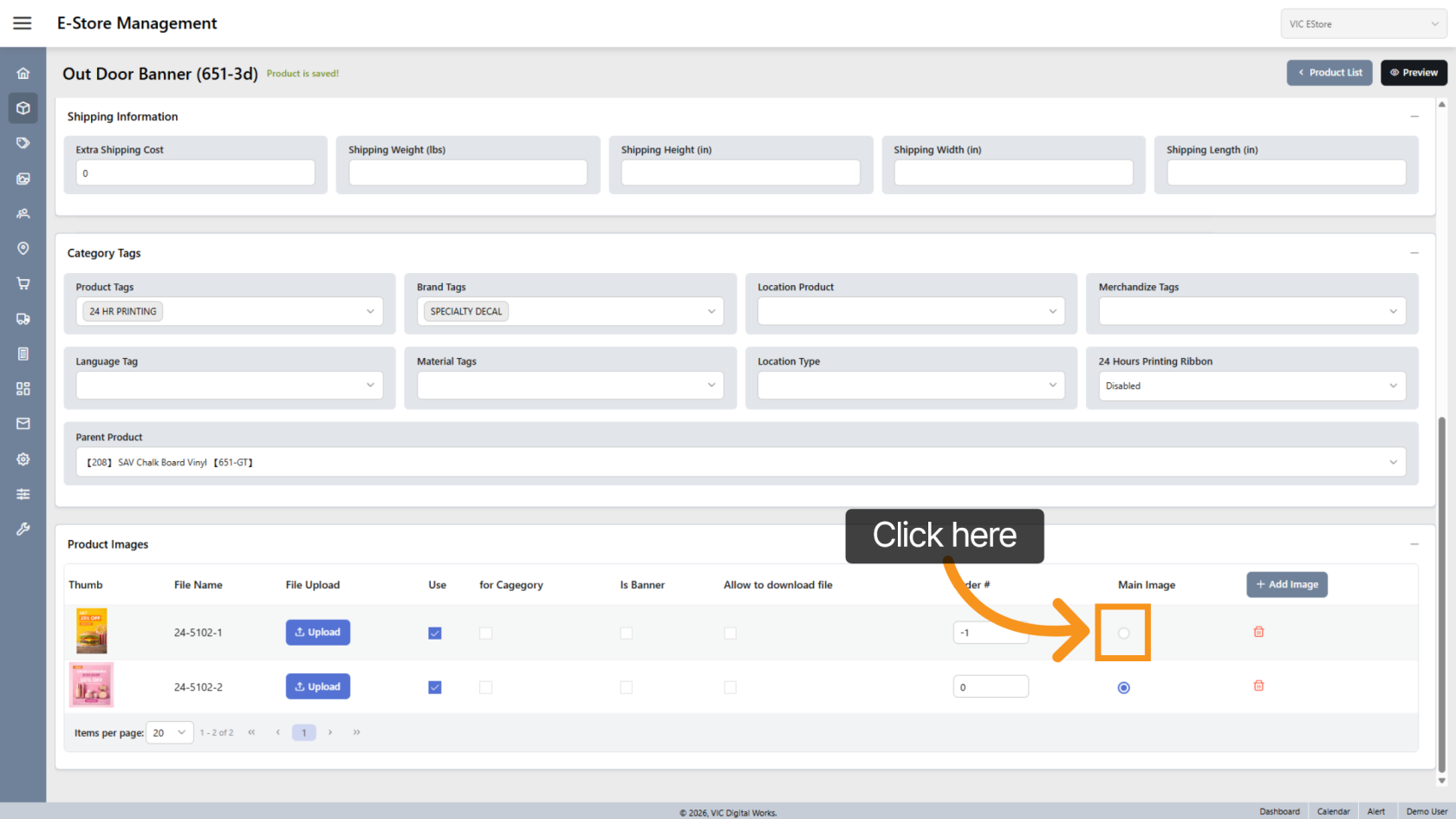1456x819 pixels.
Task: Check Is Banner for image 24-5102-2
Action: click(x=626, y=687)
